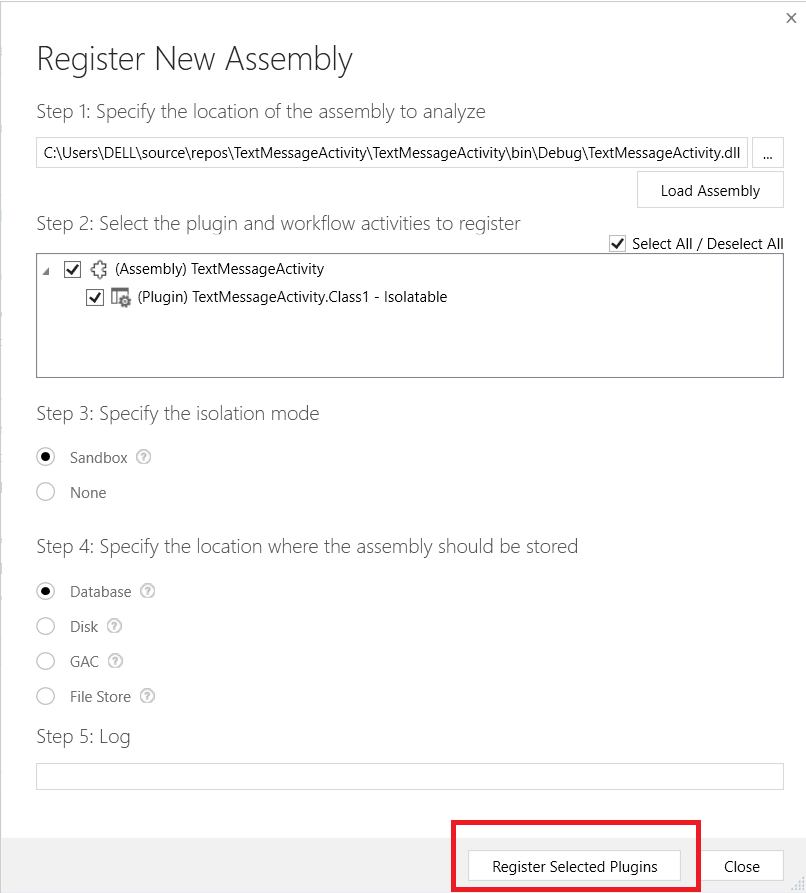Choose Disk as assembly storage location

tap(46, 626)
